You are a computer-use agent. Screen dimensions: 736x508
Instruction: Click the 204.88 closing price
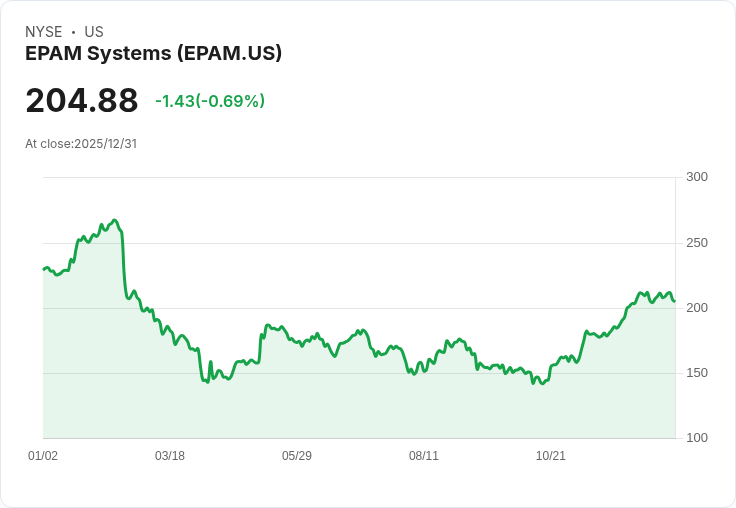pos(82,101)
